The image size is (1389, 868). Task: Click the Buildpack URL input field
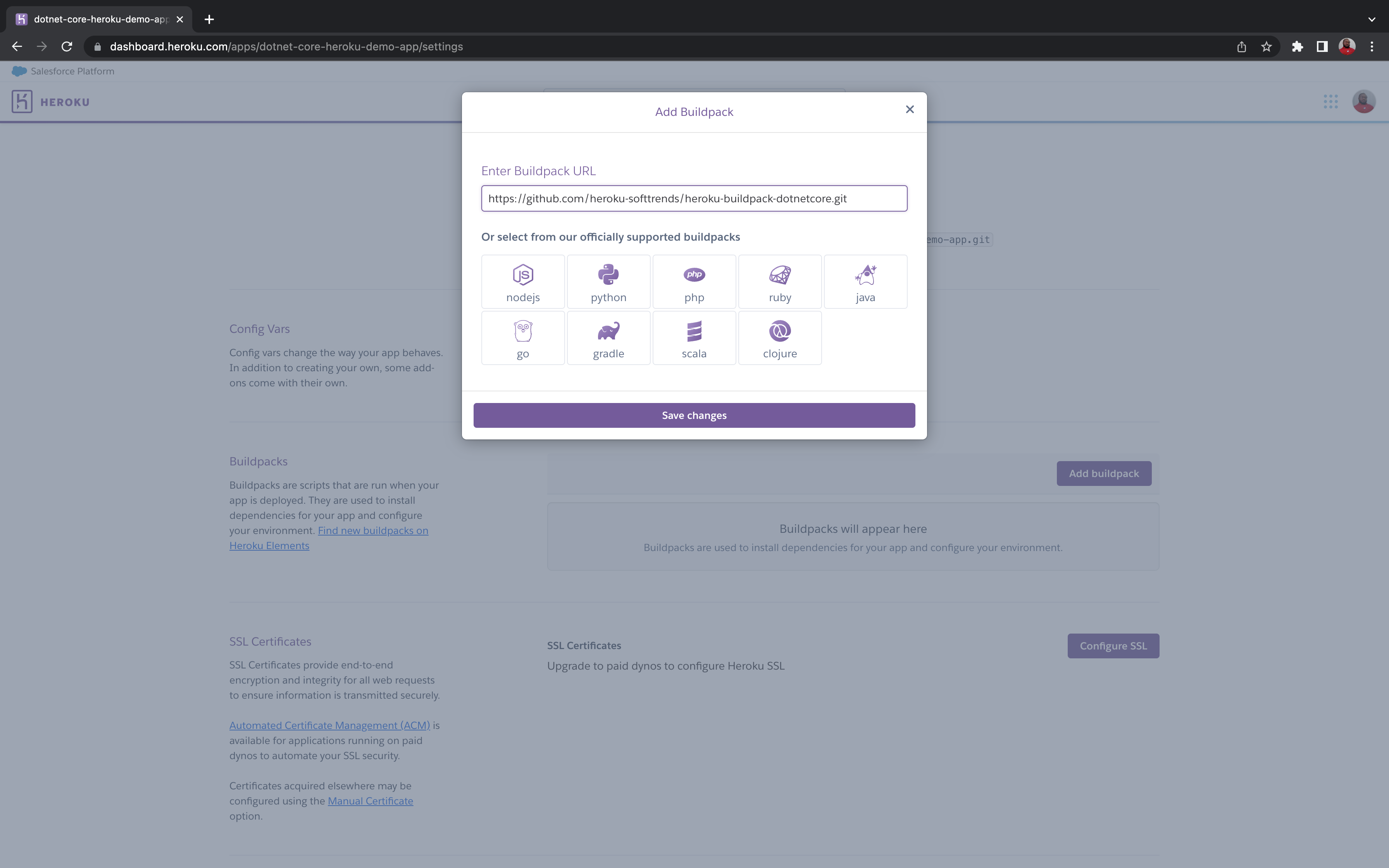point(694,198)
